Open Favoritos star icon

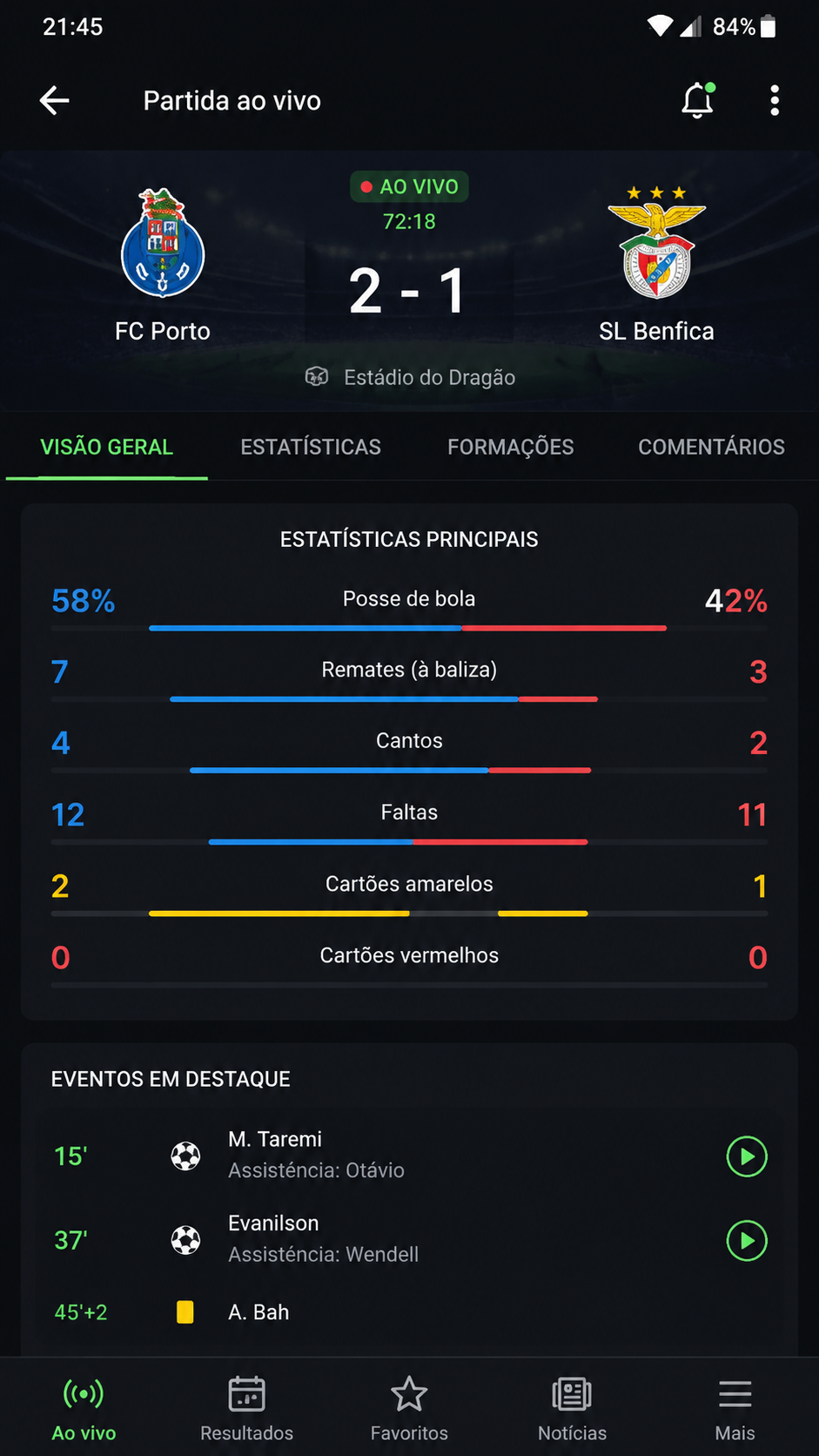point(409,1394)
